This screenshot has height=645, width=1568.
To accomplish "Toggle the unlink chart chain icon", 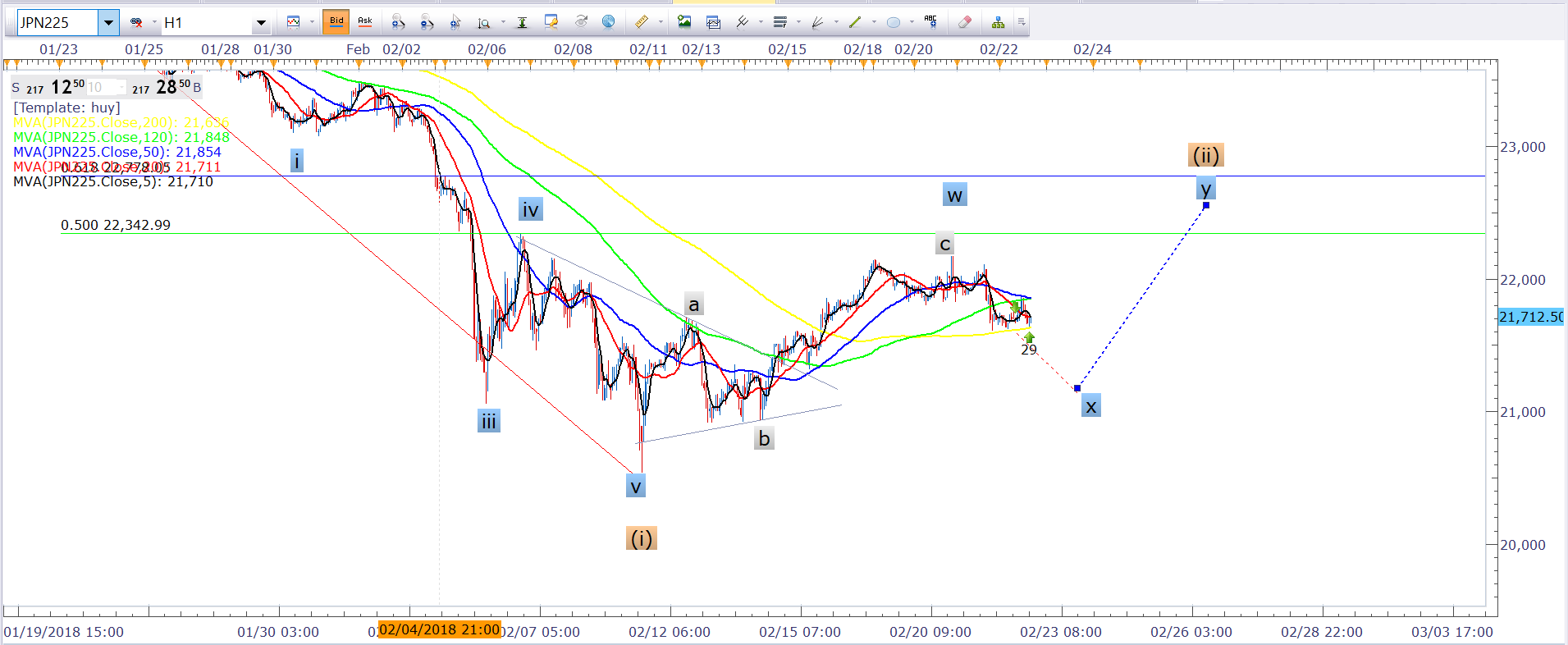I will point(136,22).
